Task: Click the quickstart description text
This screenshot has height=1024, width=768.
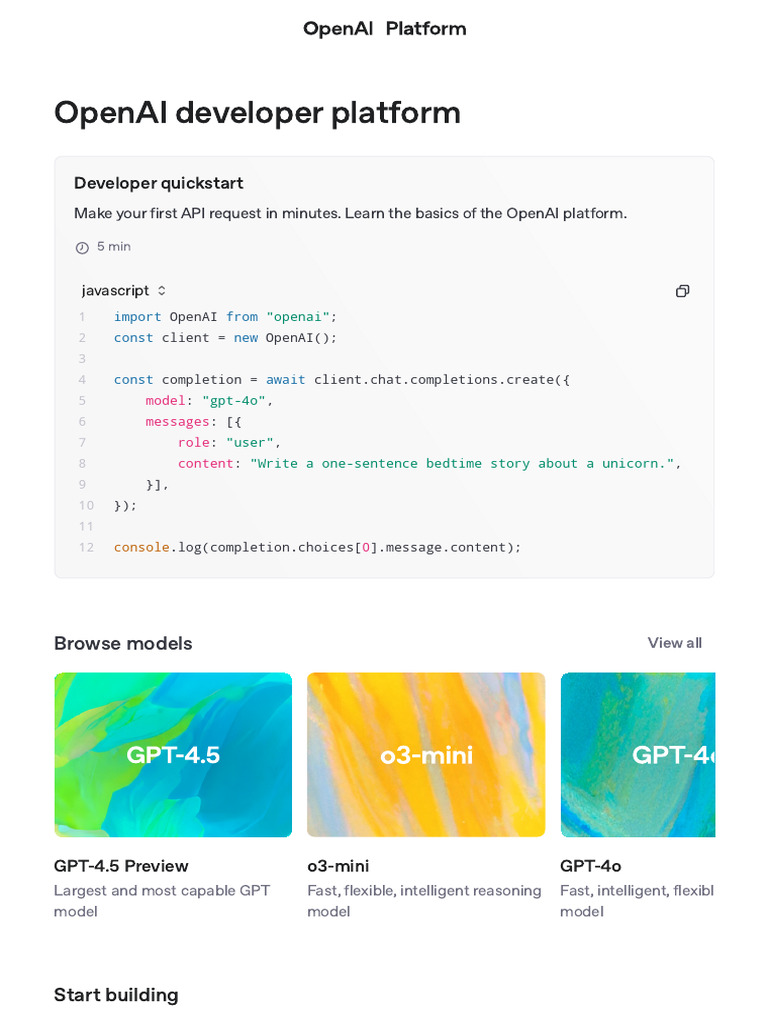Action: [x=350, y=213]
